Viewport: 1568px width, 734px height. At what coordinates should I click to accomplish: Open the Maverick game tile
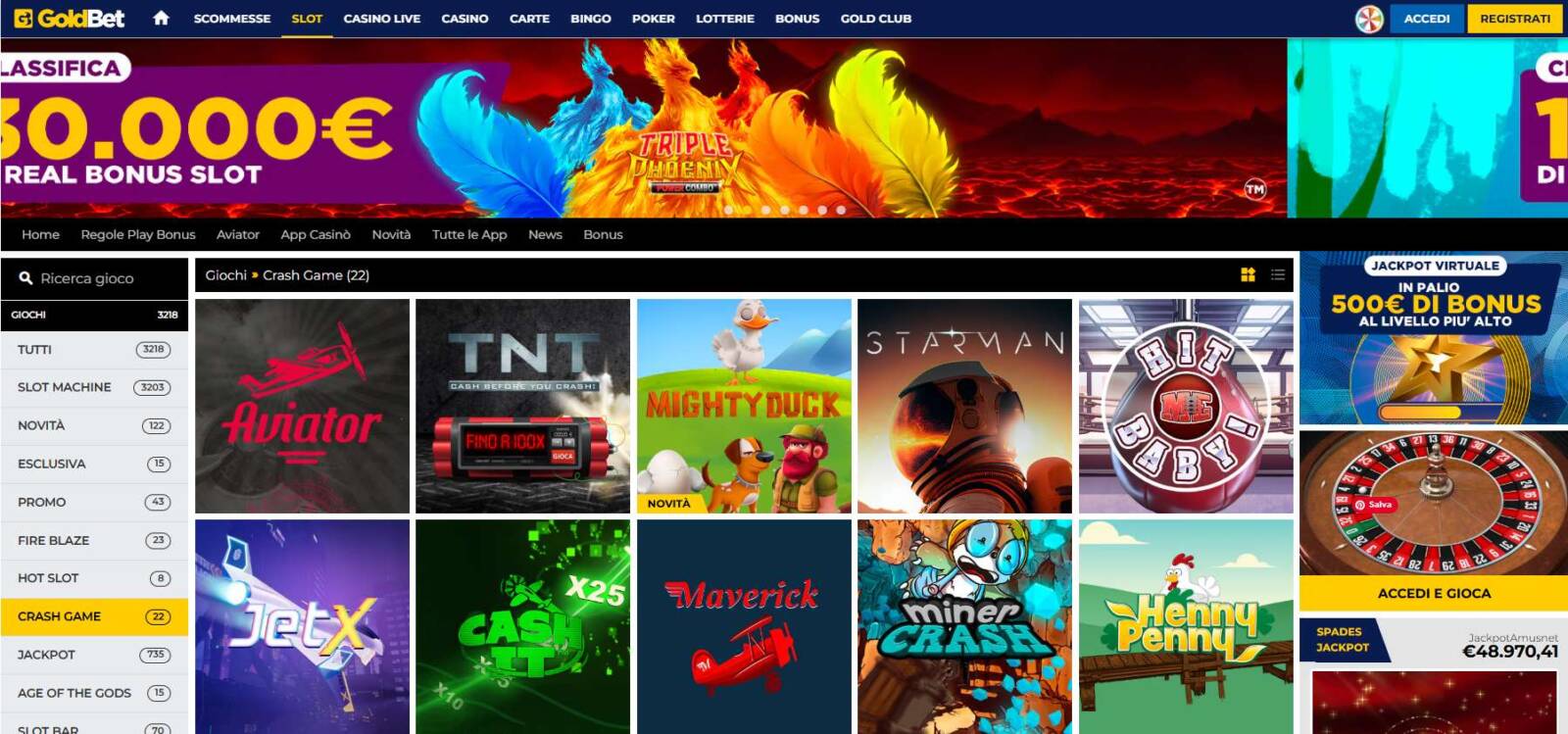[744, 626]
